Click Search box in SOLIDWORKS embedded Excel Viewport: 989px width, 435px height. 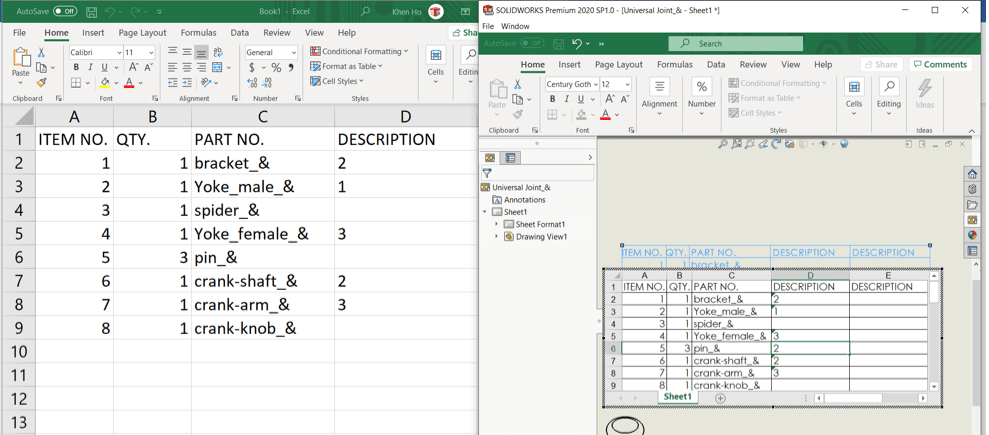(x=735, y=44)
